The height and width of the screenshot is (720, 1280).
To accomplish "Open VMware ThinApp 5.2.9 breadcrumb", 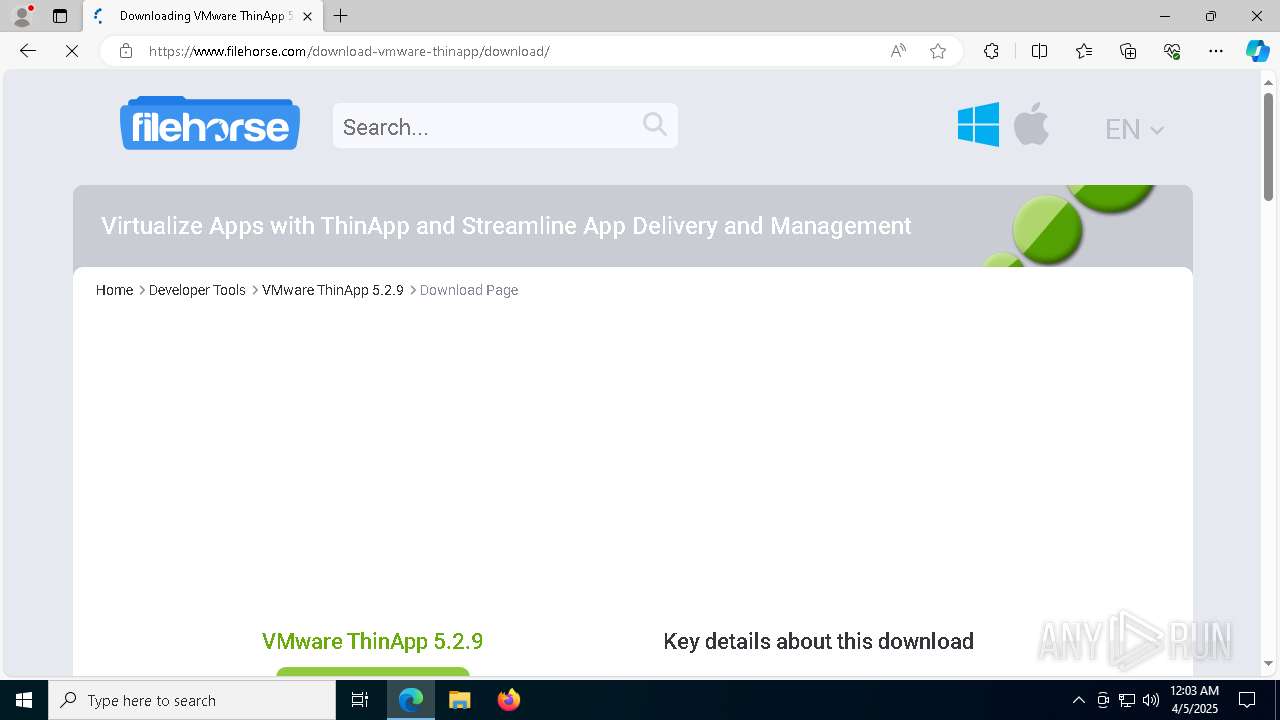I will click(333, 290).
